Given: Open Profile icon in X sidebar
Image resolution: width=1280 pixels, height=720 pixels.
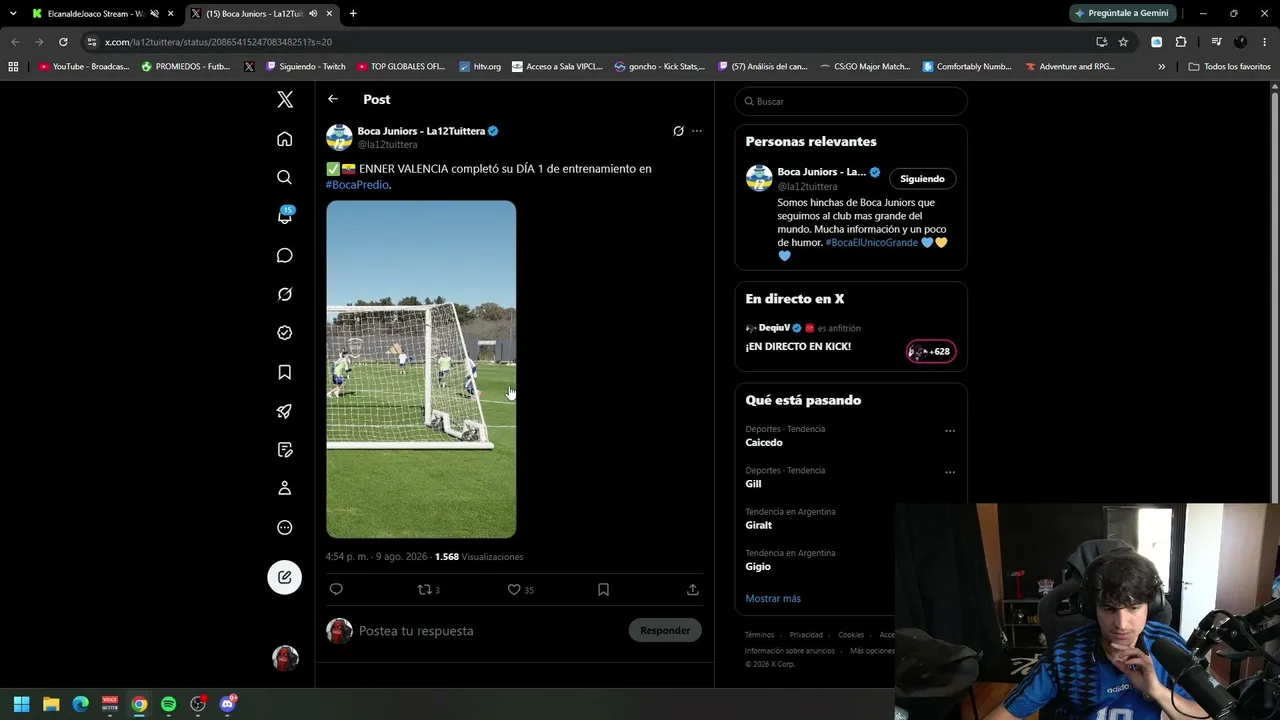Looking at the screenshot, I should coord(285,488).
